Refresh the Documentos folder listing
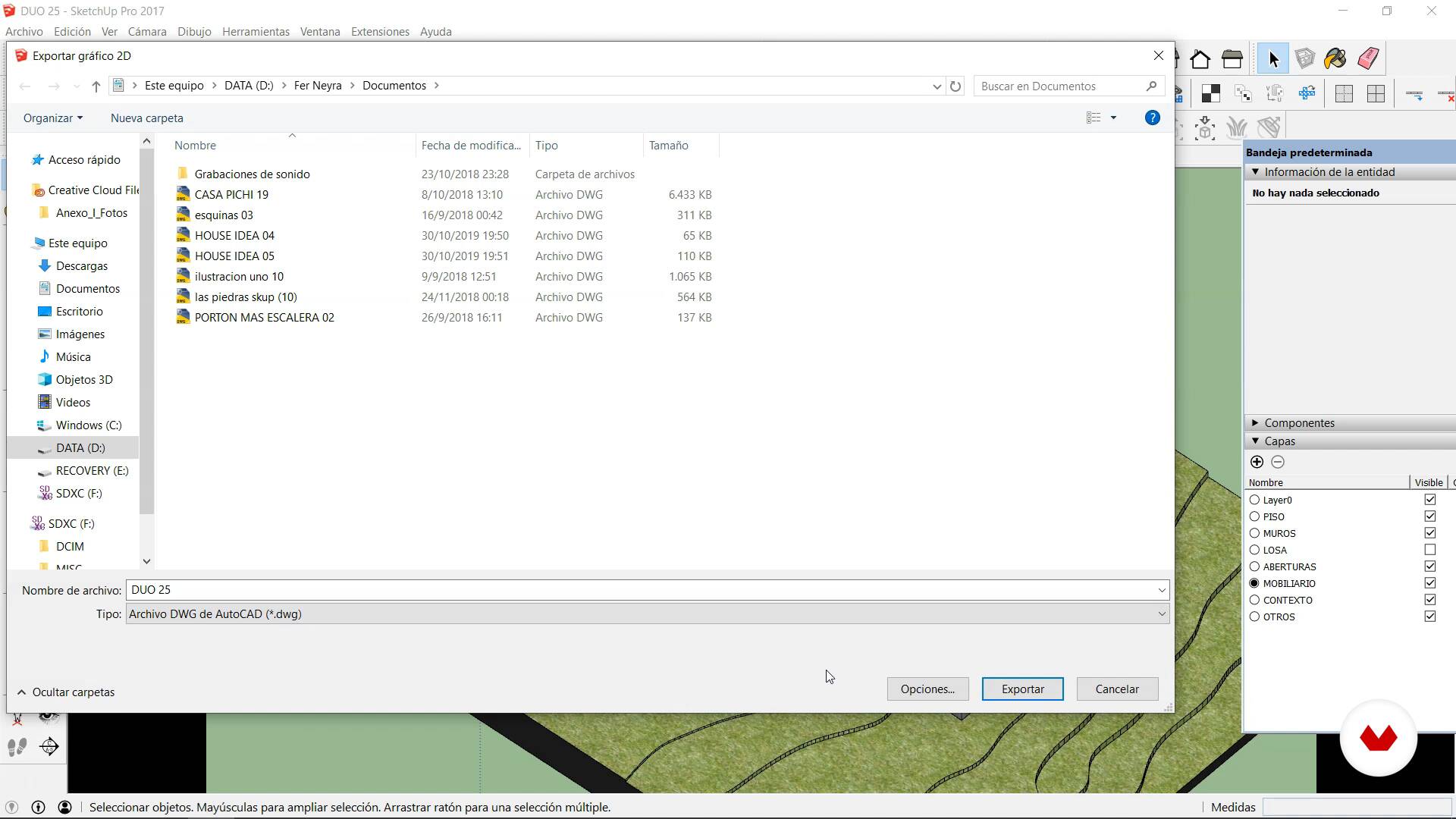The width and height of the screenshot is (1456, 819). [x=955, y=86]
